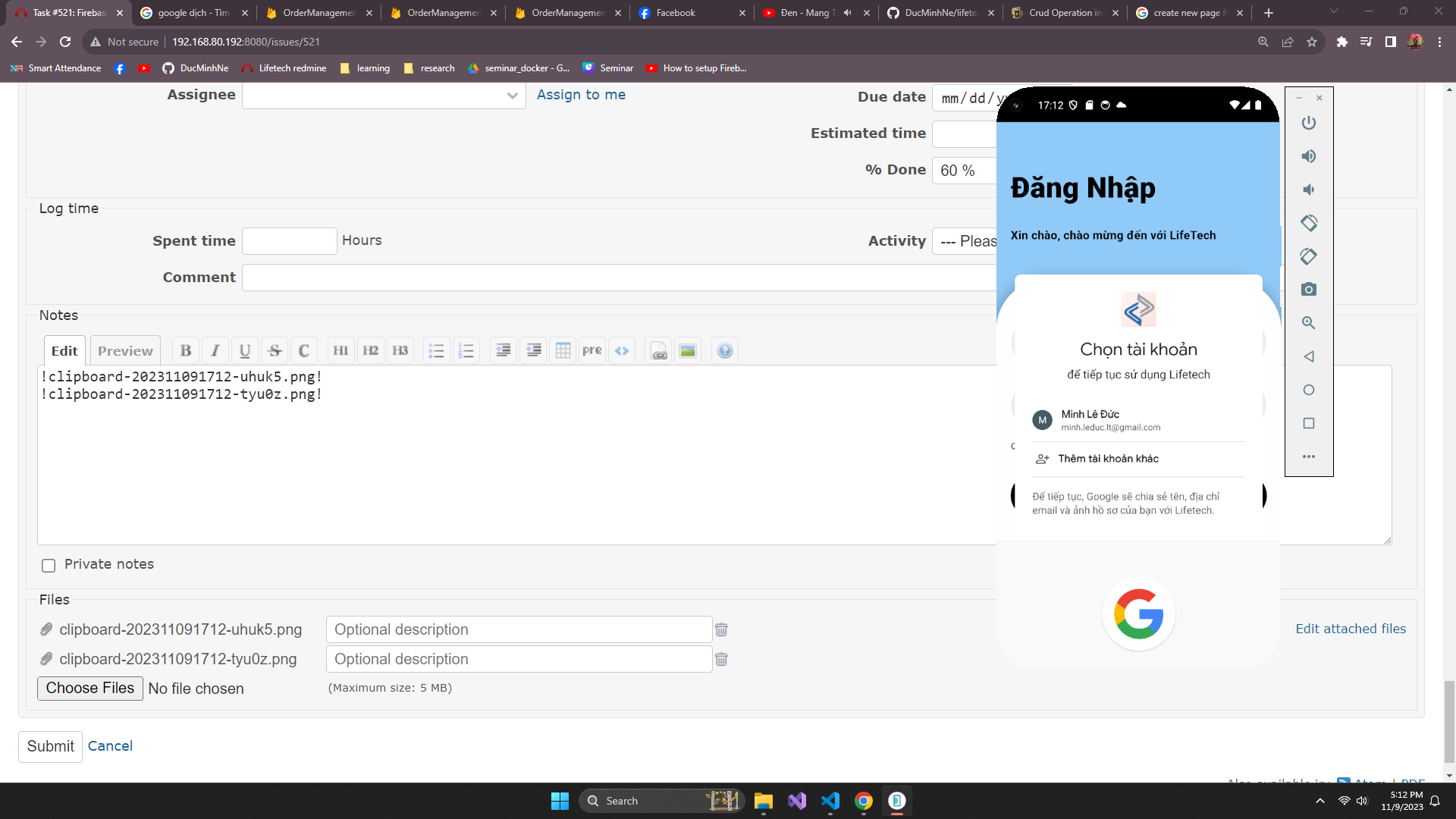Open Visual Studio Code from taskbar
This screenshot has height=819, width=1456.
pos(830,801)
